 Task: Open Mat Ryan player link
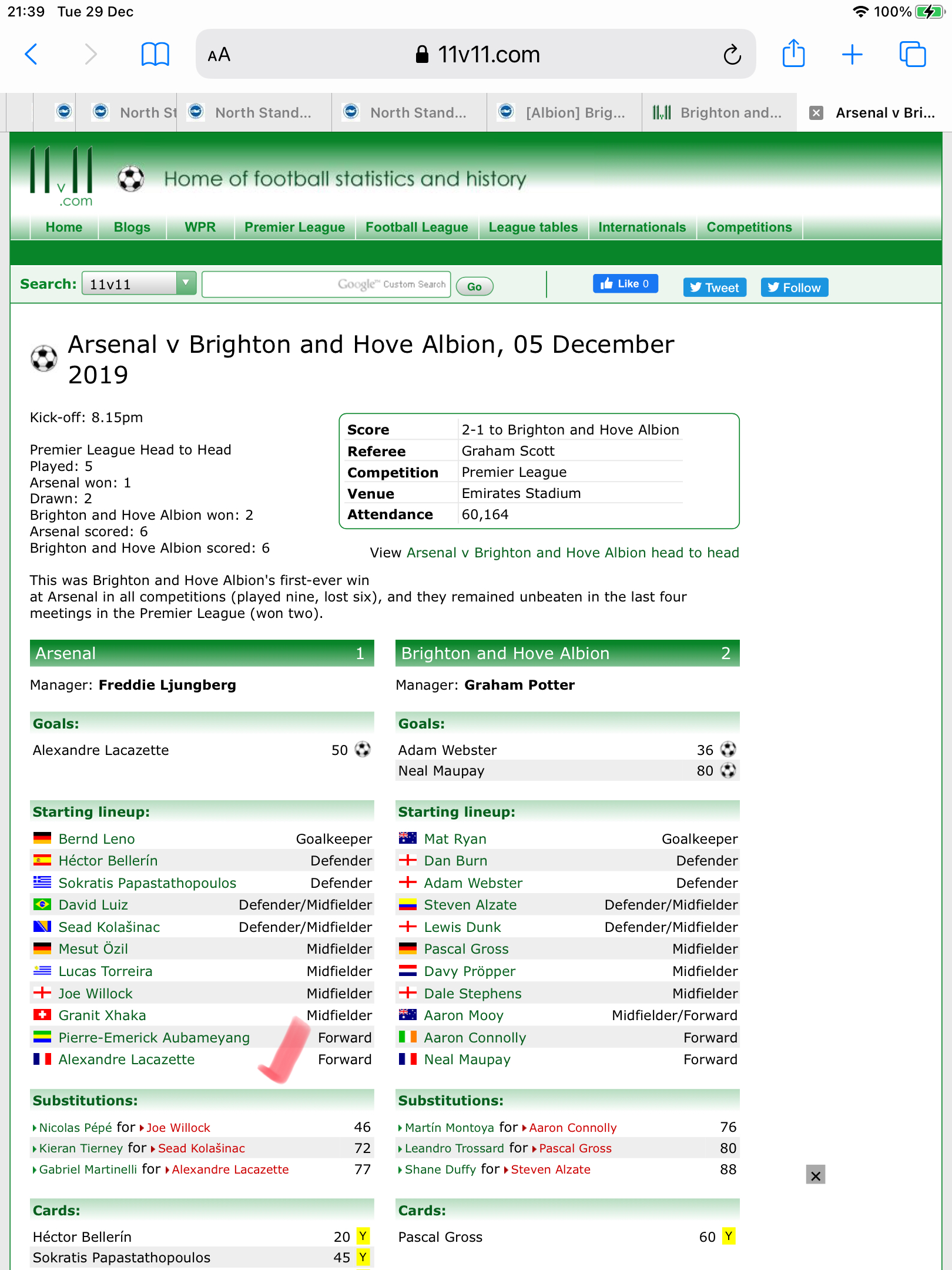coord(455,839)
